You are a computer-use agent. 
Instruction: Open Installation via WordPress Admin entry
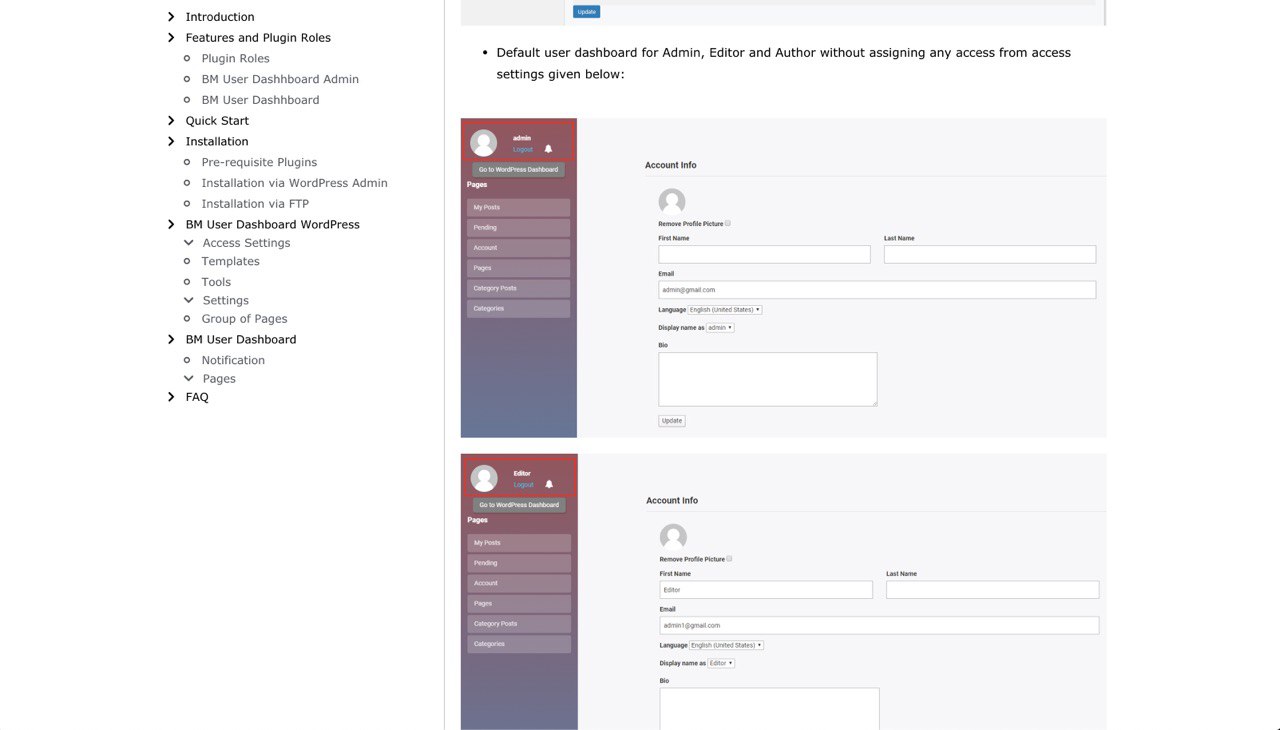tap(294, 183)
